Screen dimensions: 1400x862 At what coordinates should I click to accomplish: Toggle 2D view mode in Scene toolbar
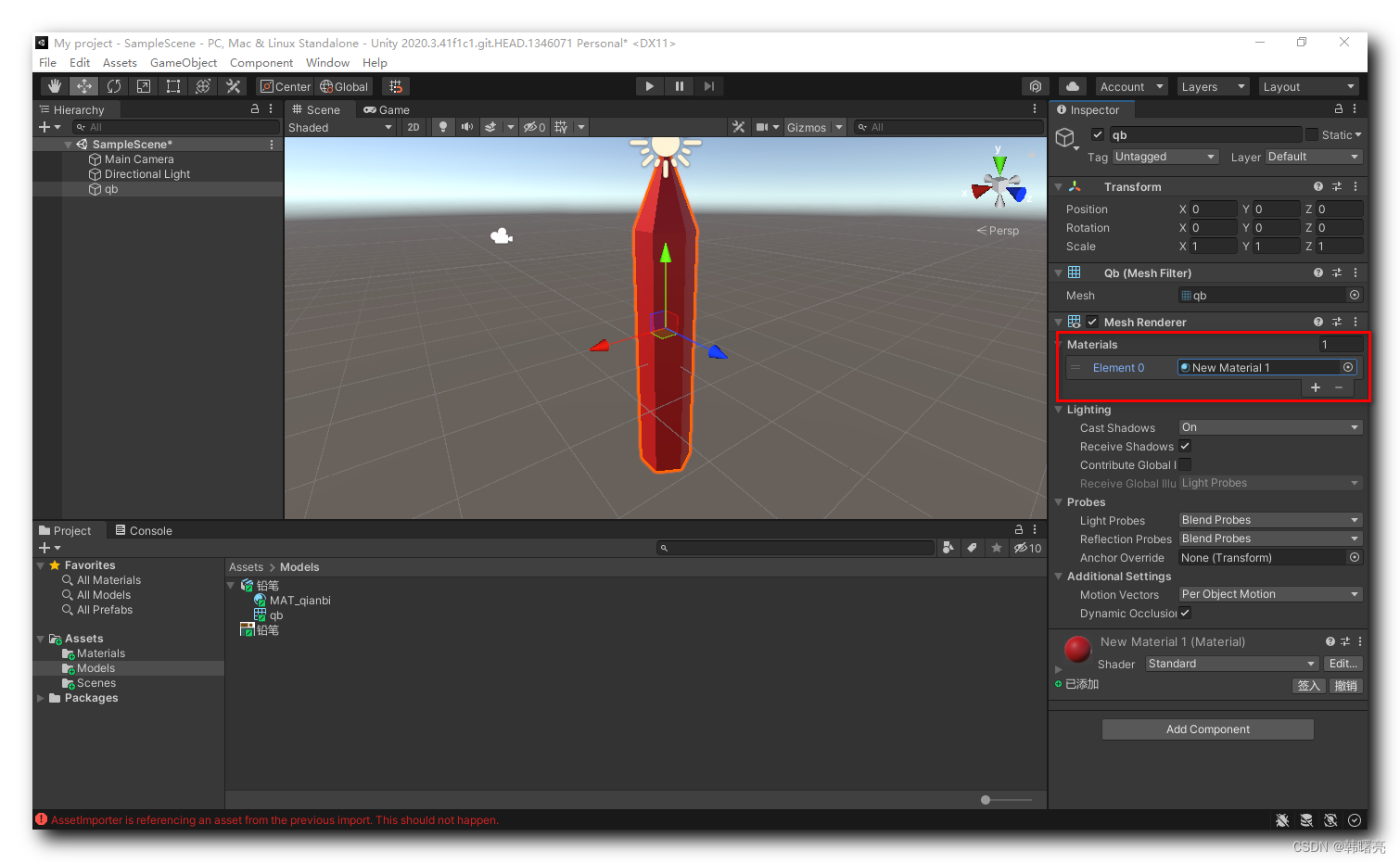click(x=414, y=127)
